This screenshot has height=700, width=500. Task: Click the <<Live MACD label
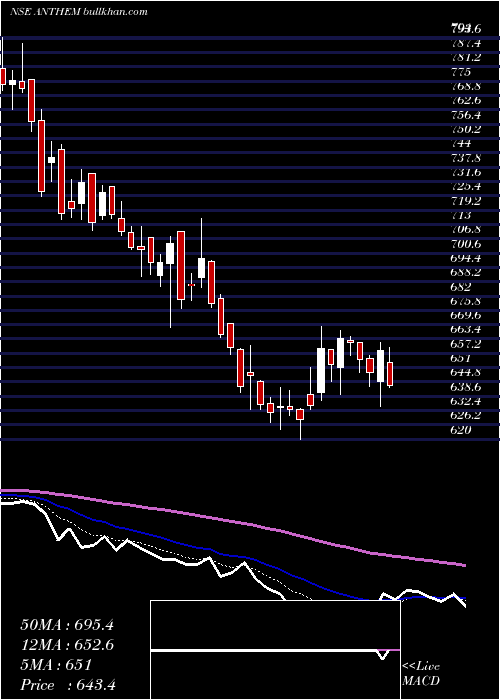[421, 674]
